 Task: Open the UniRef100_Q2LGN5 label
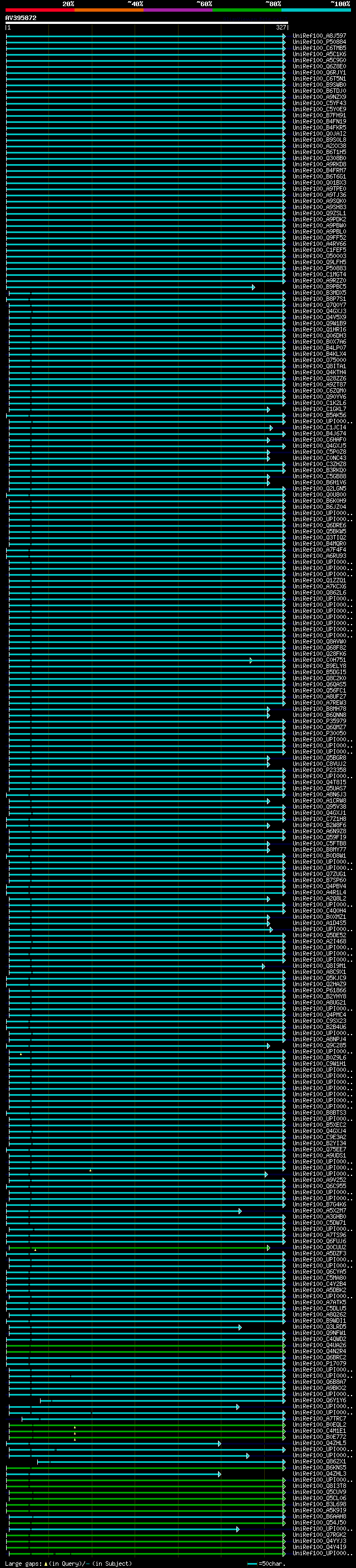click(x=319, y=489)
